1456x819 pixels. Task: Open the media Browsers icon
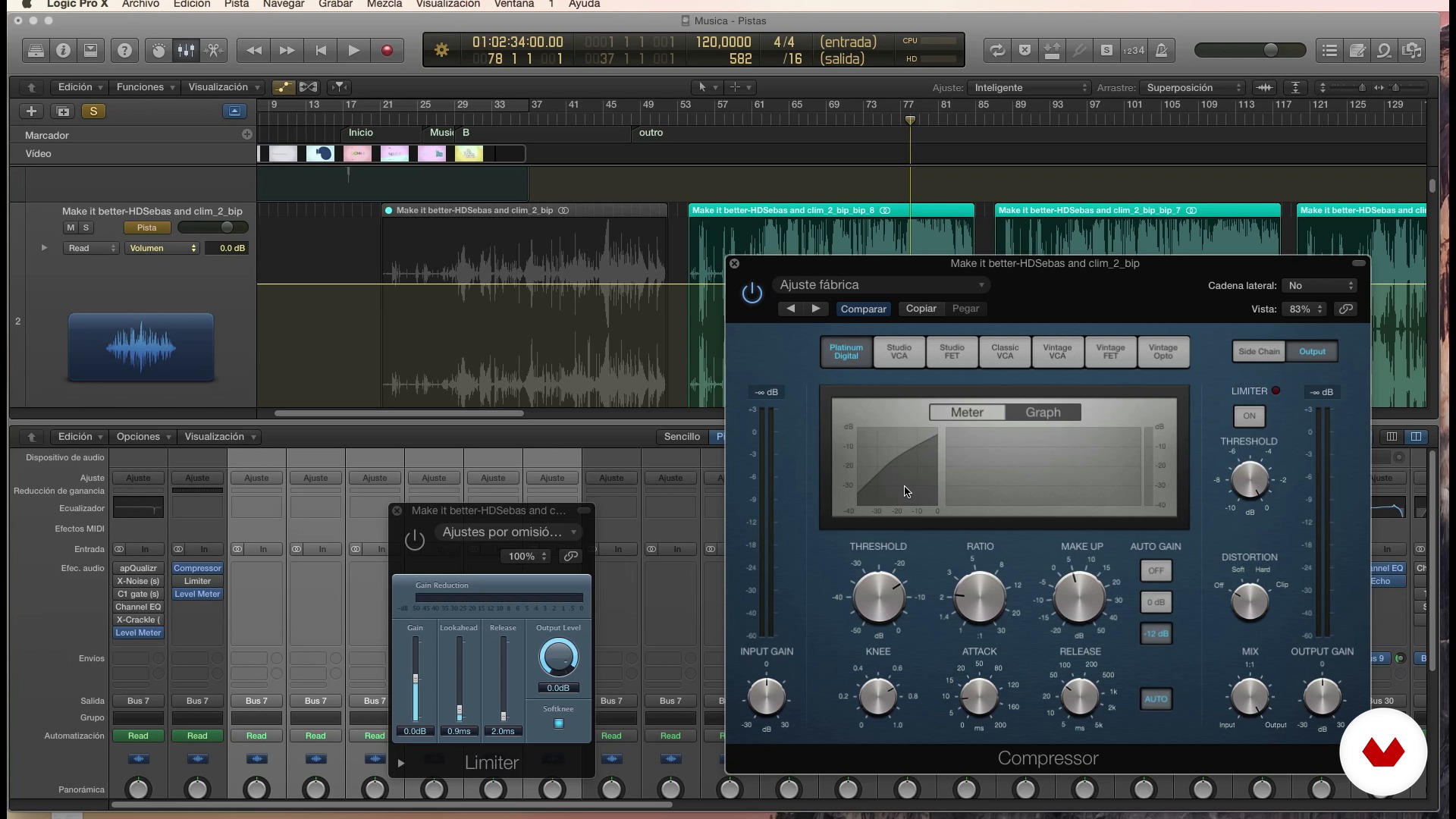pos(1412,51)
